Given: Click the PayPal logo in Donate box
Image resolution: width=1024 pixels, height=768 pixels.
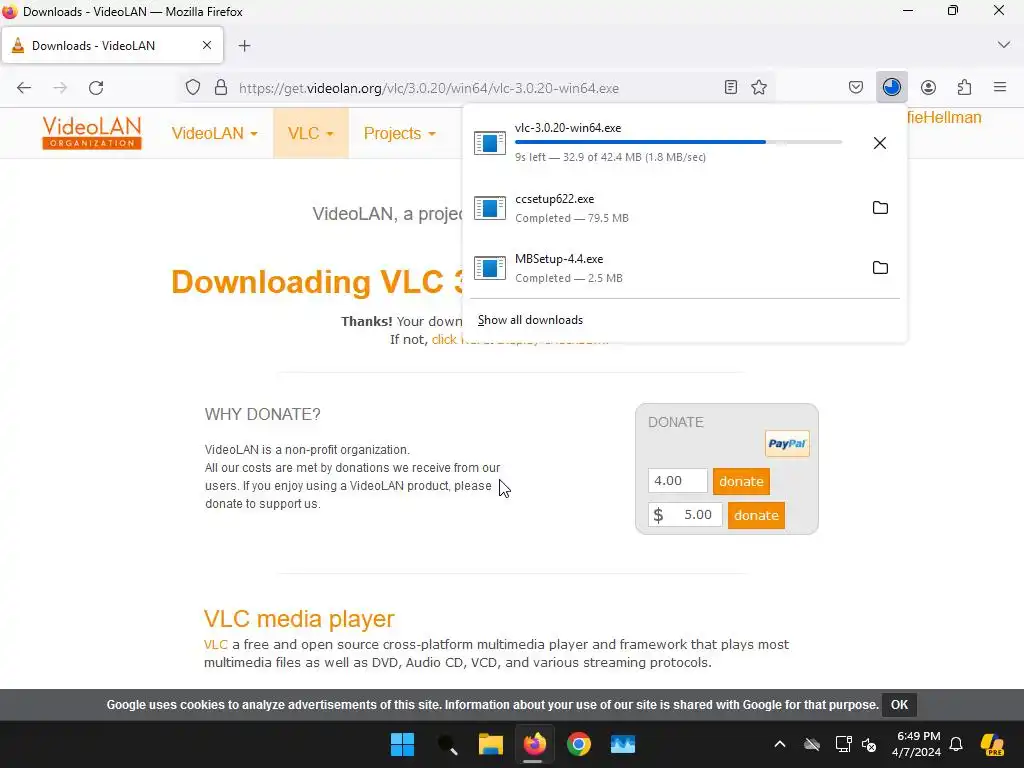Looking at the screenshot, I should [787, 444].
